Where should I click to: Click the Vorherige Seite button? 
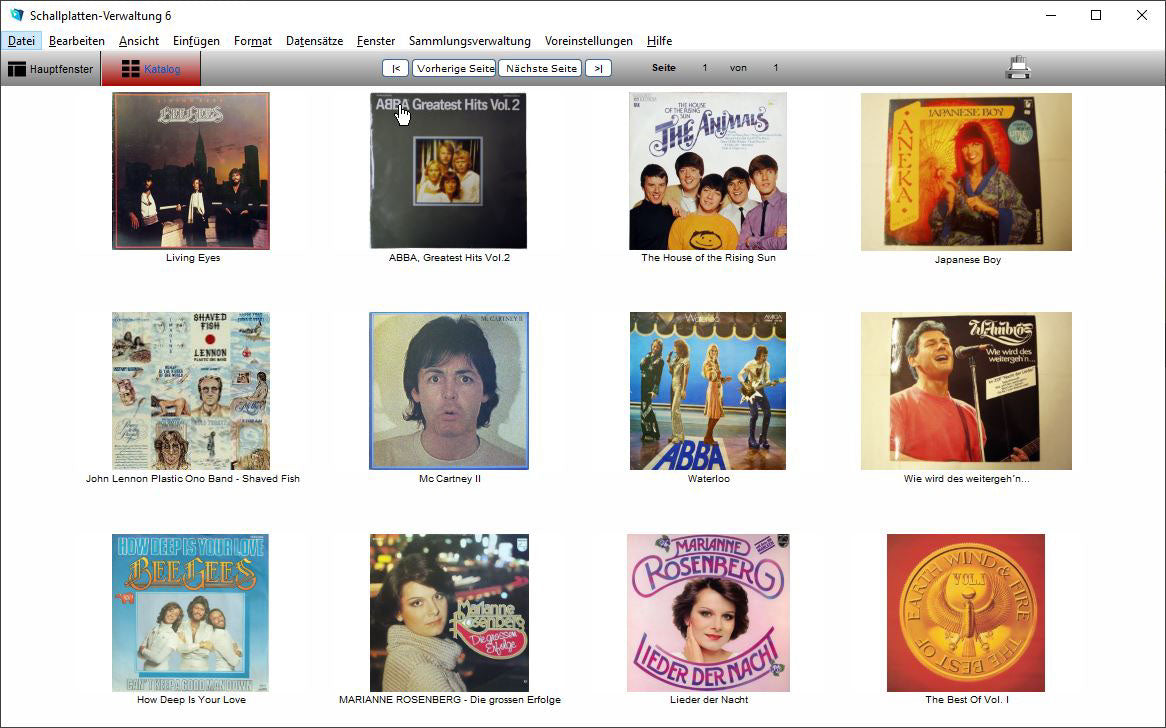(x=455, y=68)
